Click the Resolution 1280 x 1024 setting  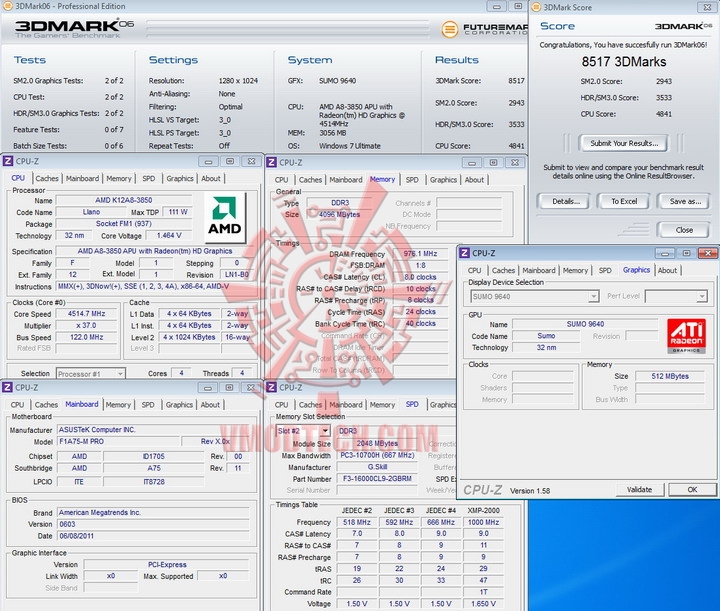pos(238,81)
